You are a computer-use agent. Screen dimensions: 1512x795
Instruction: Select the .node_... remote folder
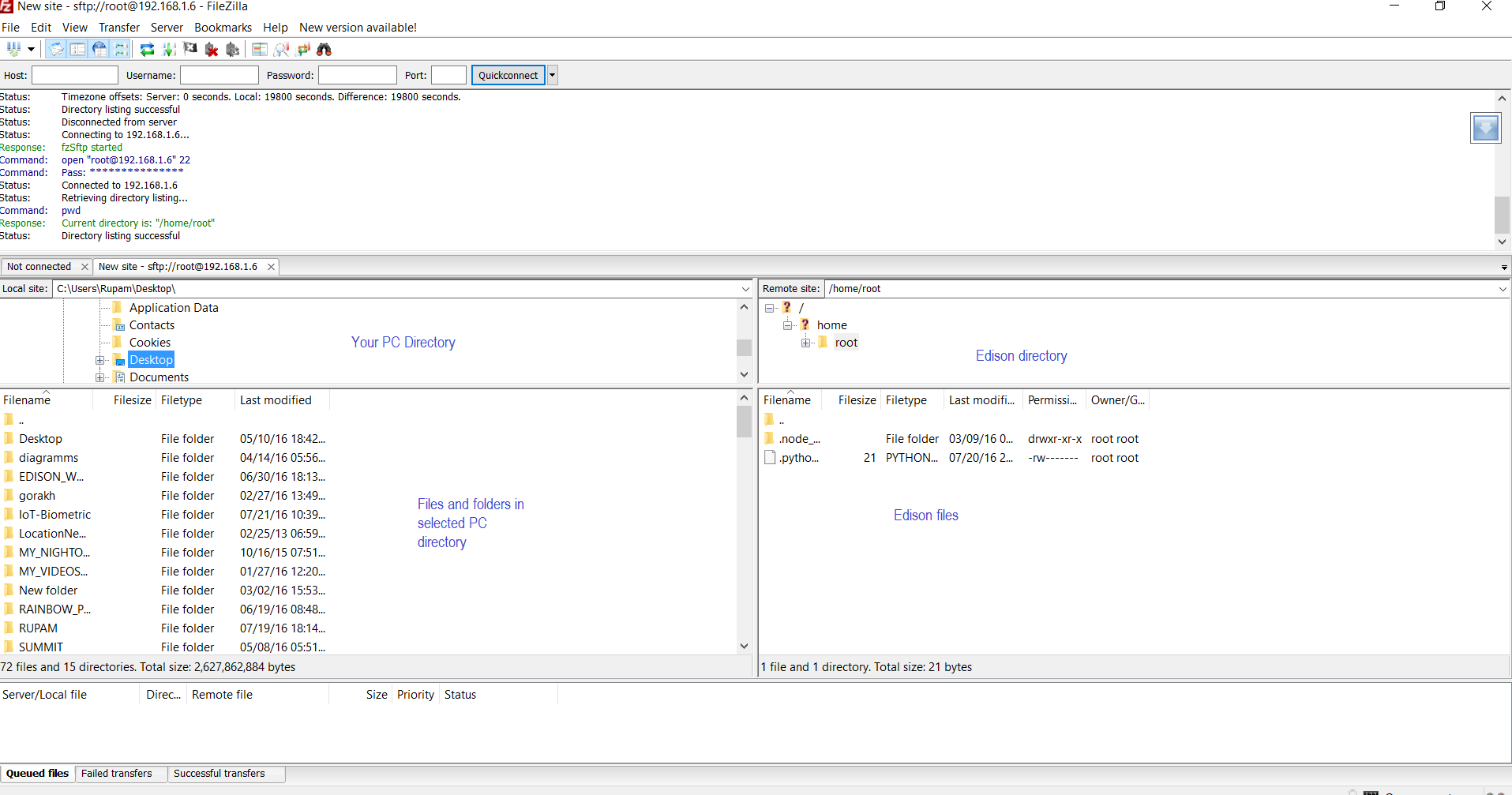point(800,439)
